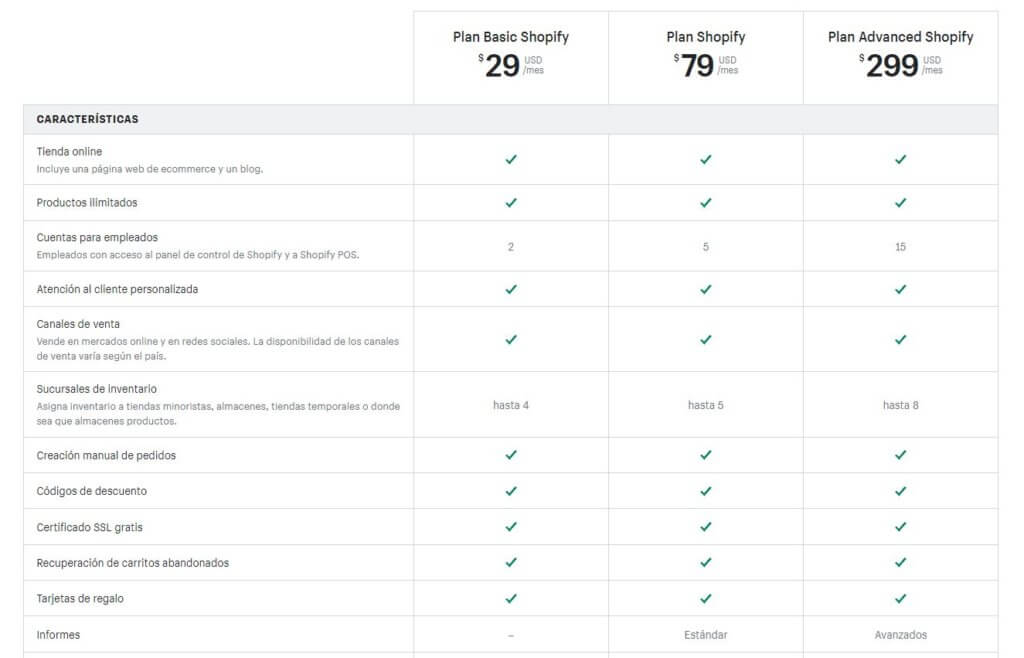Click Tienda online checkmark under Plan Basic Shopify

pyautogui.click(x=511, y=159)
